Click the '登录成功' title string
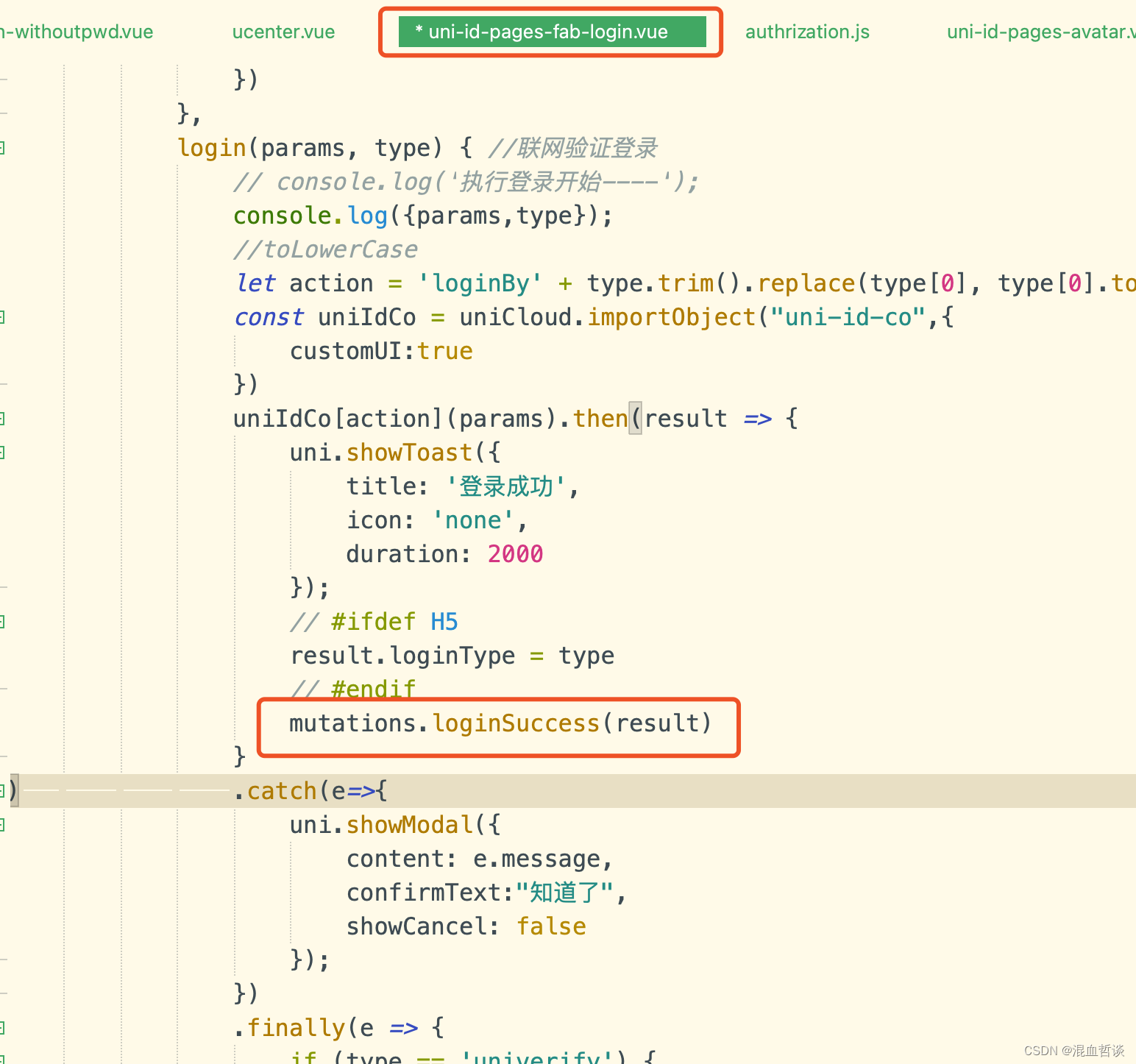Image resolution: width=1136 pixels, height=1064 pixels. click(x=506, y=486)
